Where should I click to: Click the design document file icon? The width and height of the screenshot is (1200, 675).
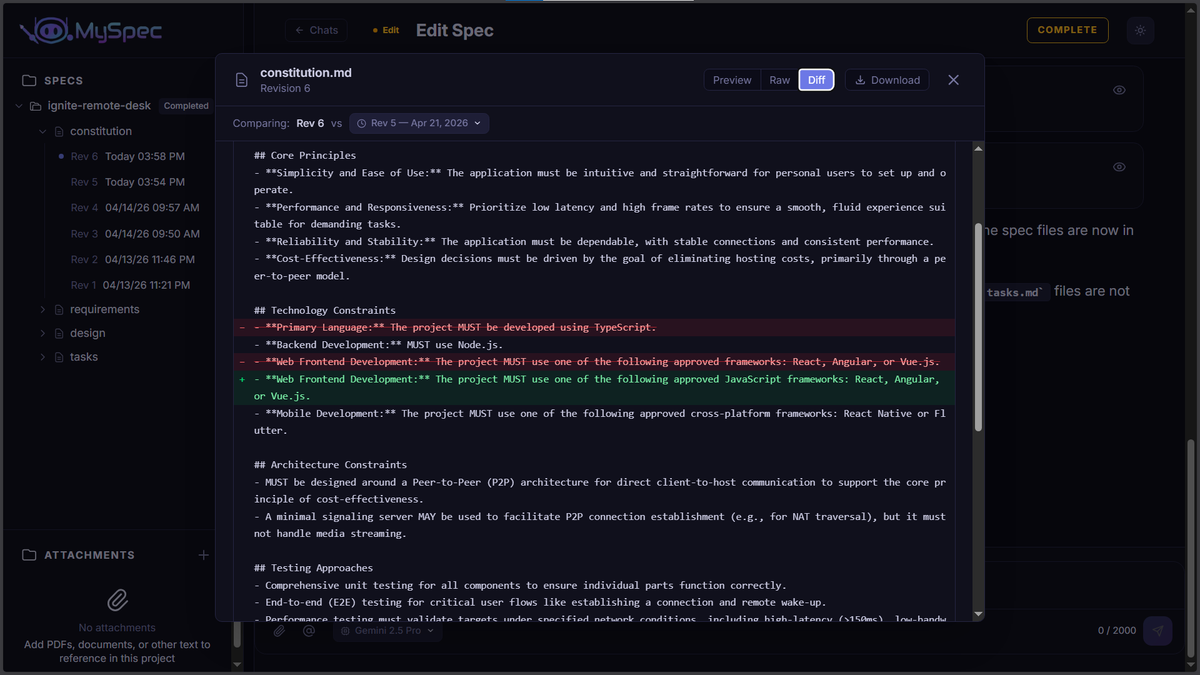[x=59, y=333]
